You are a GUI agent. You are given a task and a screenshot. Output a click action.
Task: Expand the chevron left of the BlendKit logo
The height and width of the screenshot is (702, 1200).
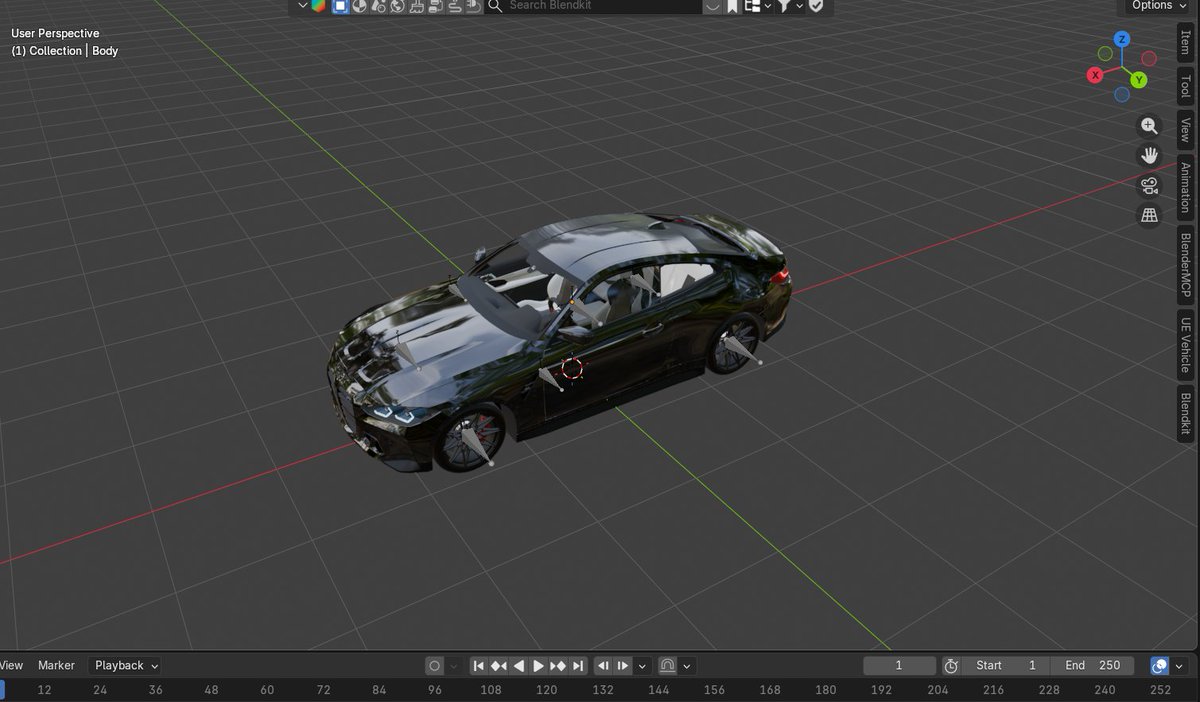pos(303,6)
